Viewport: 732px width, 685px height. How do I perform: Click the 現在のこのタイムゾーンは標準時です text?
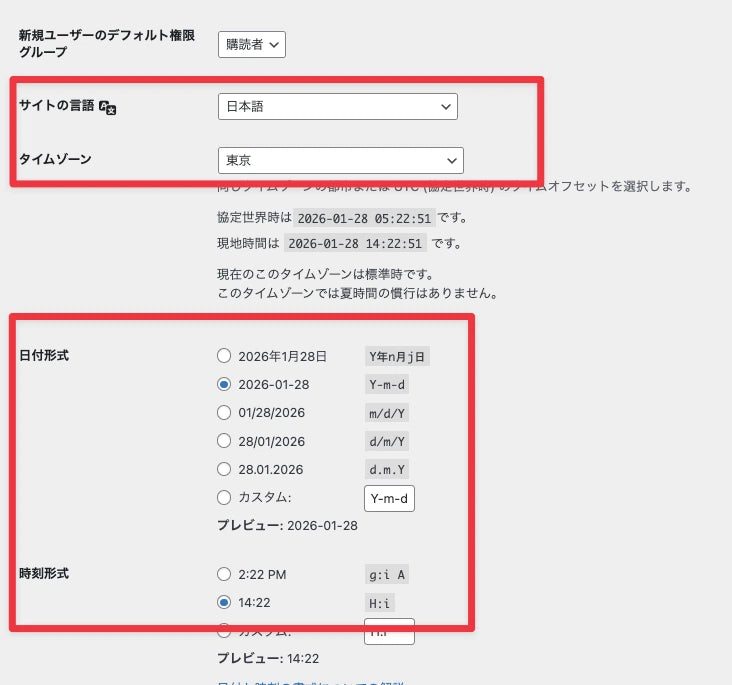325,274
